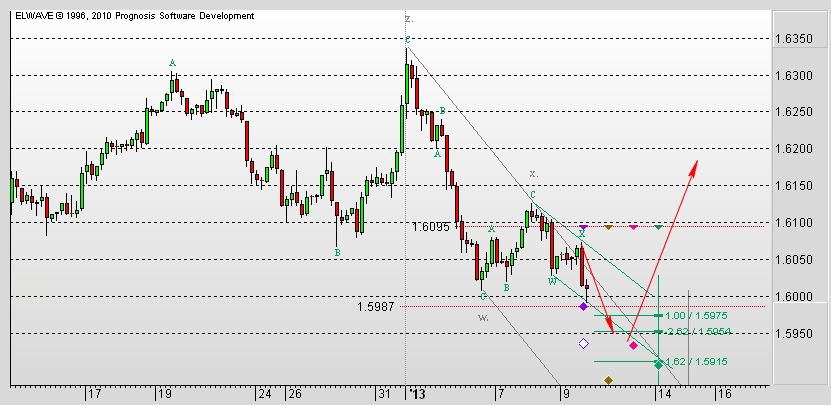Click the 1.6350 price axis label
Screen dimensions: 831x405
[797, 39]
